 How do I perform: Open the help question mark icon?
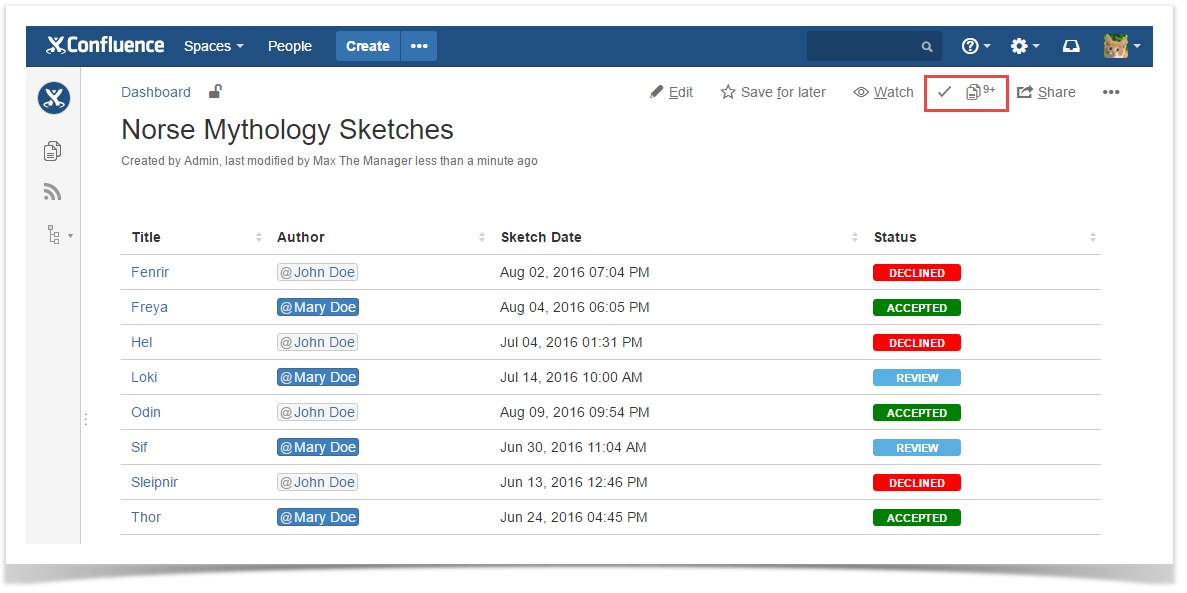[x=968, y=45]
